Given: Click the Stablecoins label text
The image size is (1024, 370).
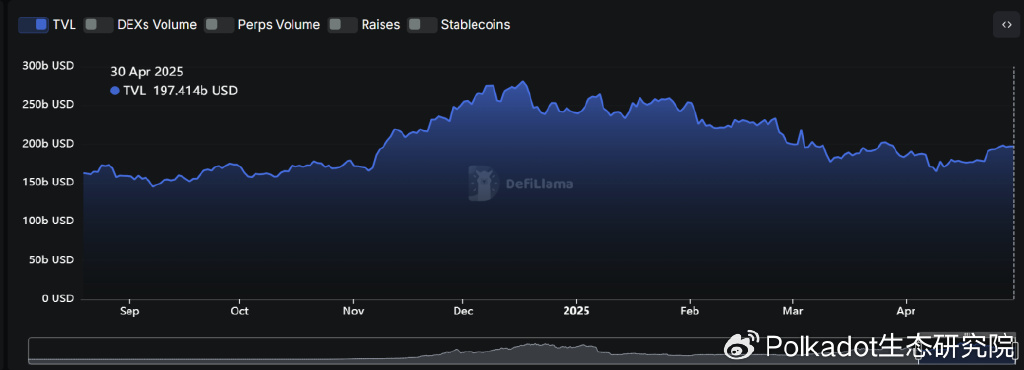Looking at the screenshot, I should [475, 25].
